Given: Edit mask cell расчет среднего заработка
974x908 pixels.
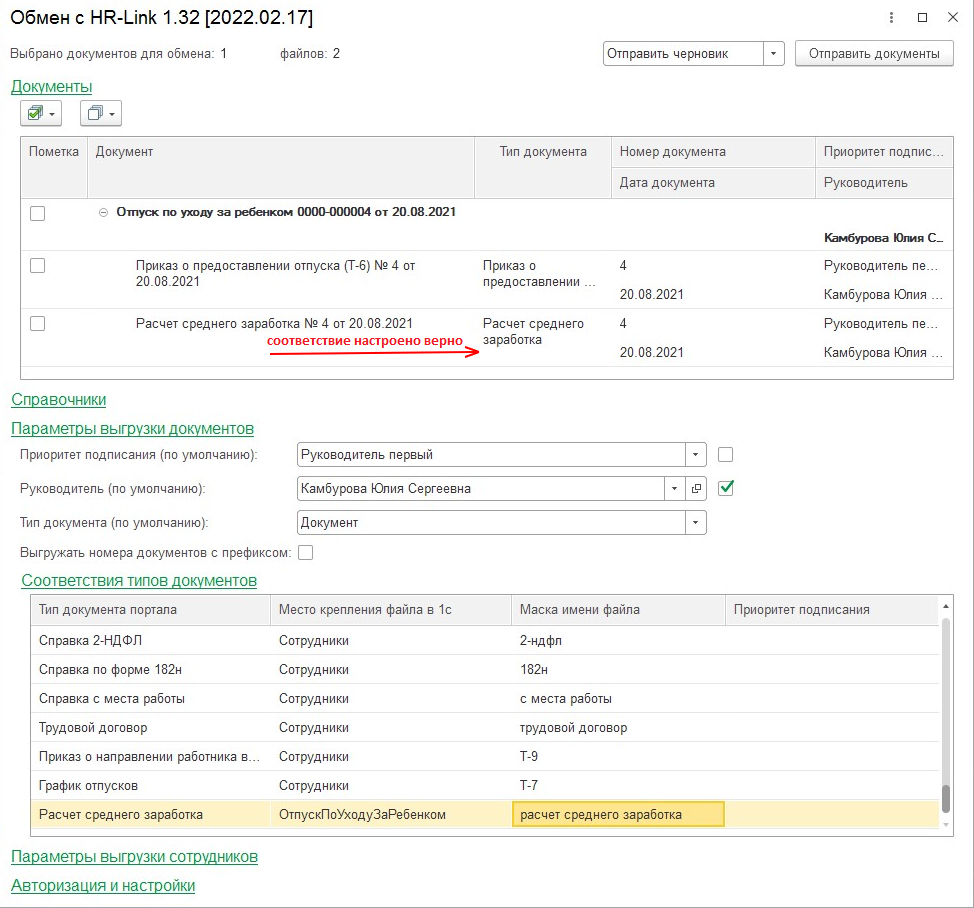Looking at the screenshot, I should pyautogui.click(x=618, y=815).
